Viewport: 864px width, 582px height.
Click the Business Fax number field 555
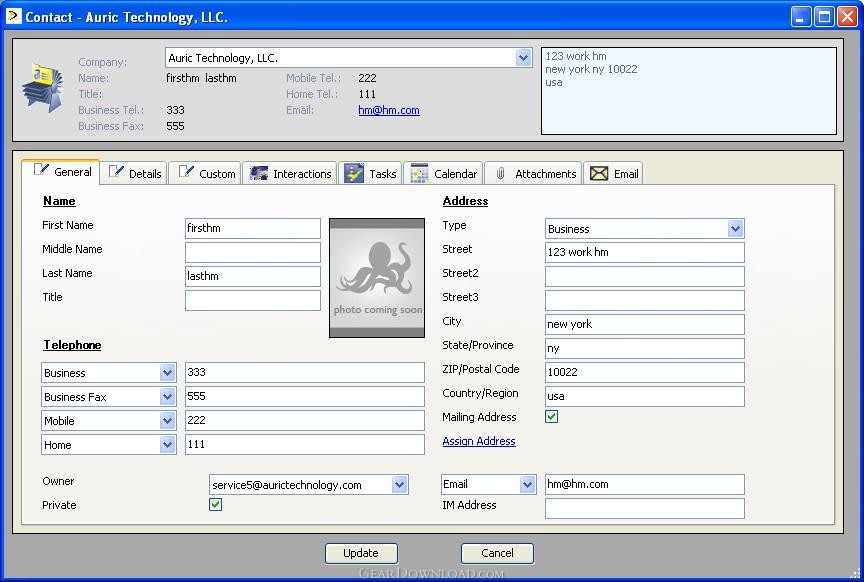coord(305,396)
